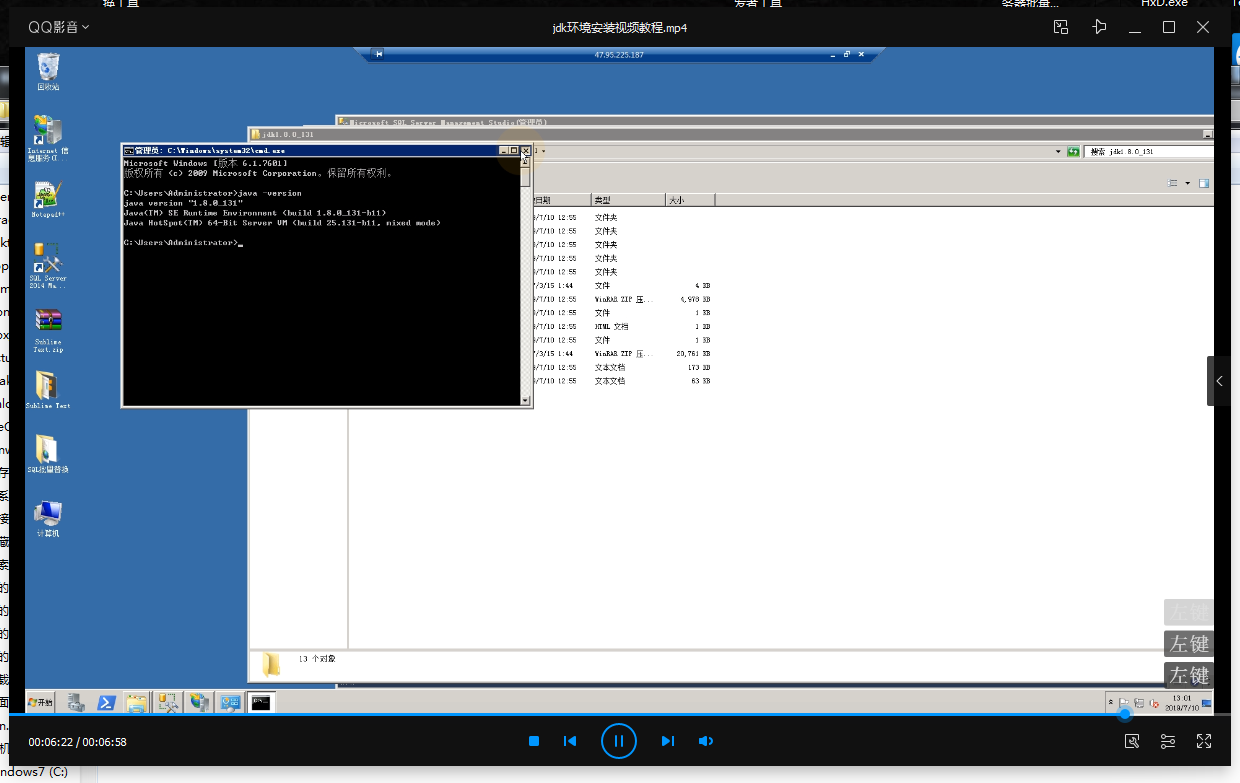Pin the player window on top
Screen dimensions: 1240x783
tap(1099, 27)
